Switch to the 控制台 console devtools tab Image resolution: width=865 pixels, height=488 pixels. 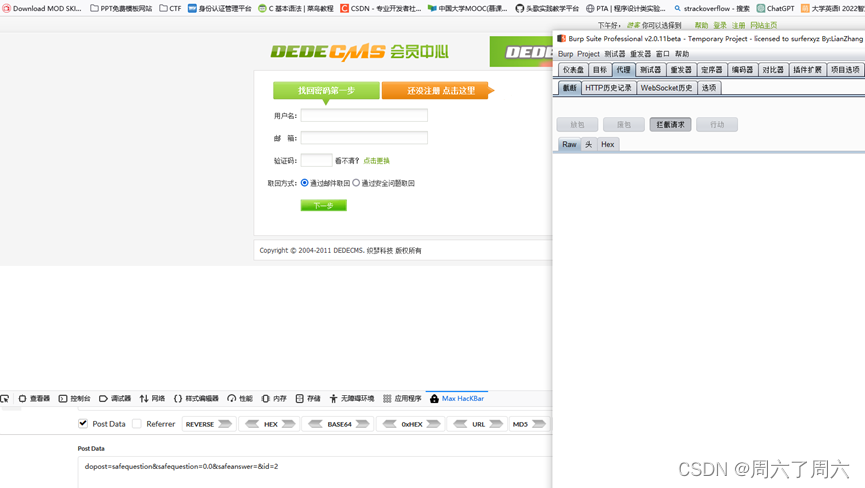click(74, 398)
